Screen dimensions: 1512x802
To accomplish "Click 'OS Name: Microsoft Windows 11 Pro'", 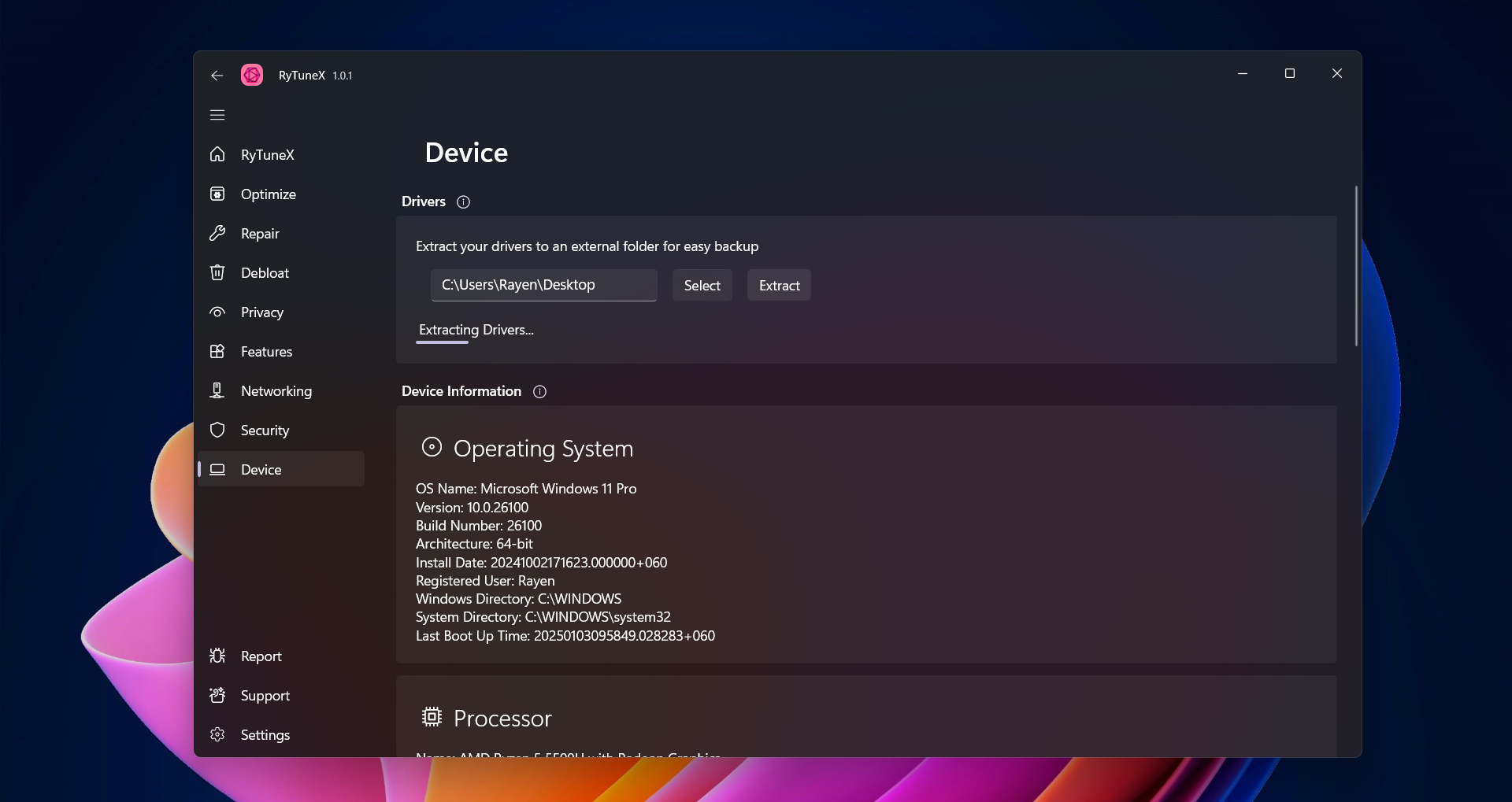I will [x=526, y=489].
